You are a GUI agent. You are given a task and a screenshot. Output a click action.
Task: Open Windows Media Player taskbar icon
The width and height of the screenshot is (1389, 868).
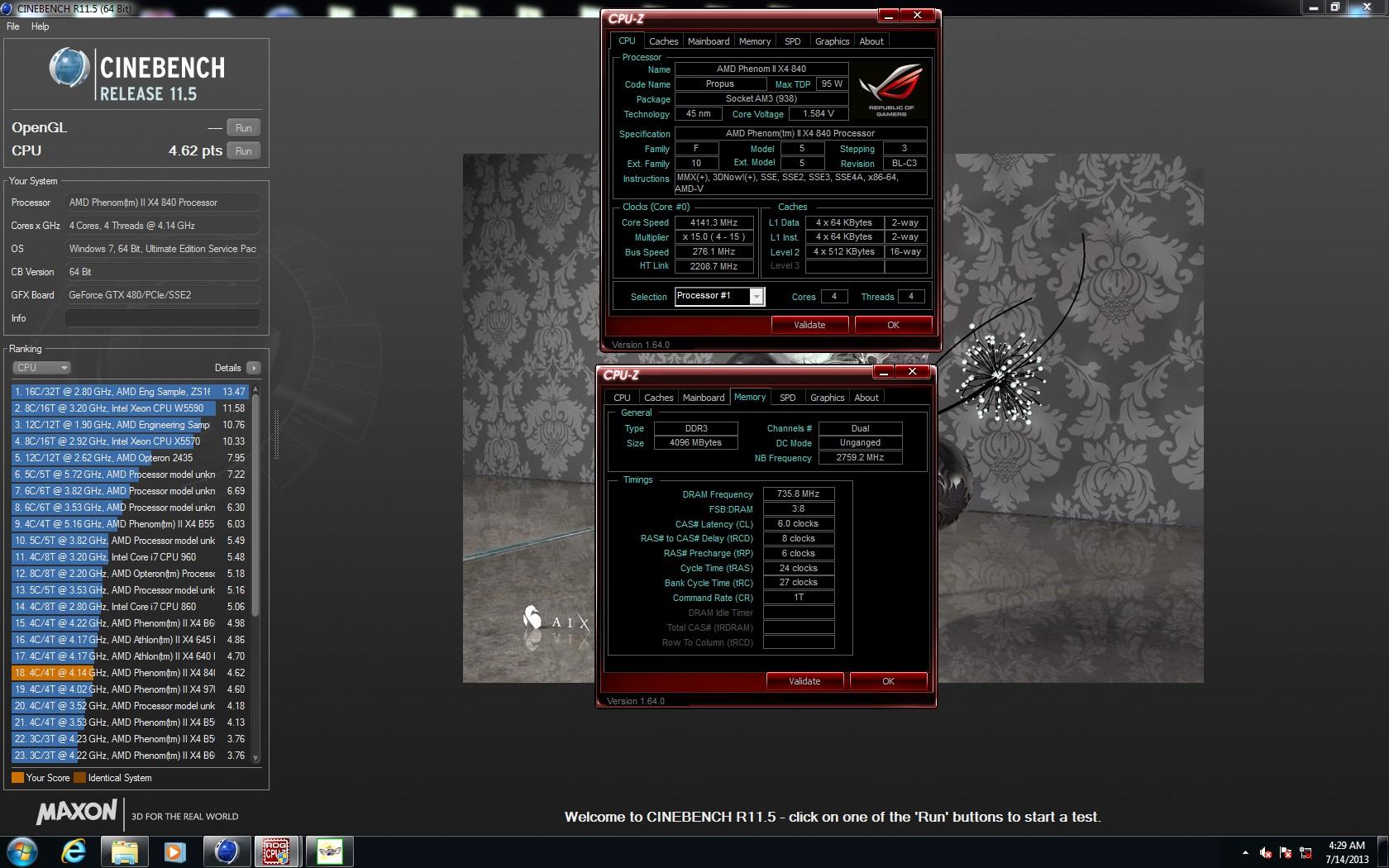174,851
